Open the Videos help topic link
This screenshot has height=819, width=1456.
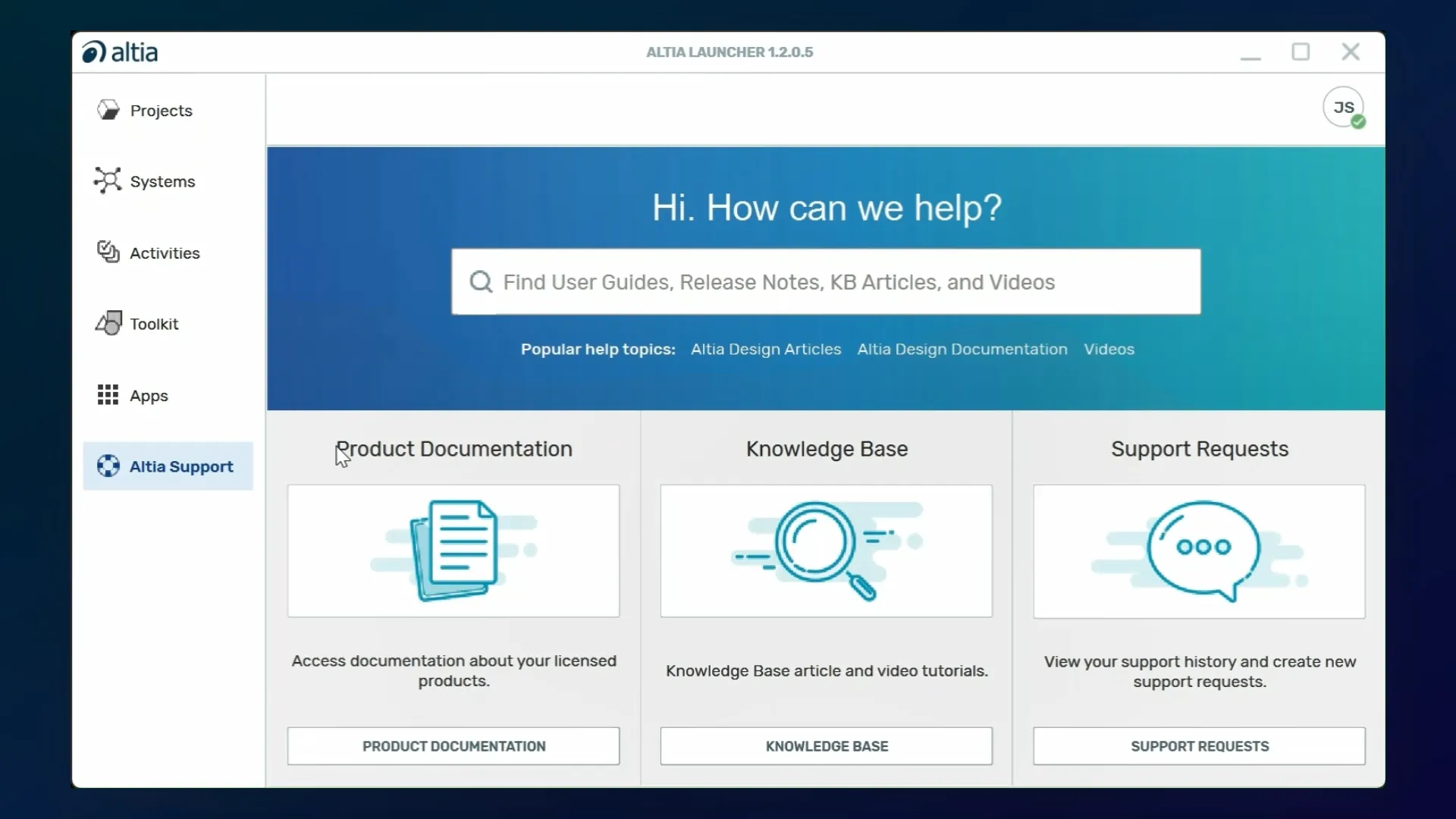tap(1109, 349)
